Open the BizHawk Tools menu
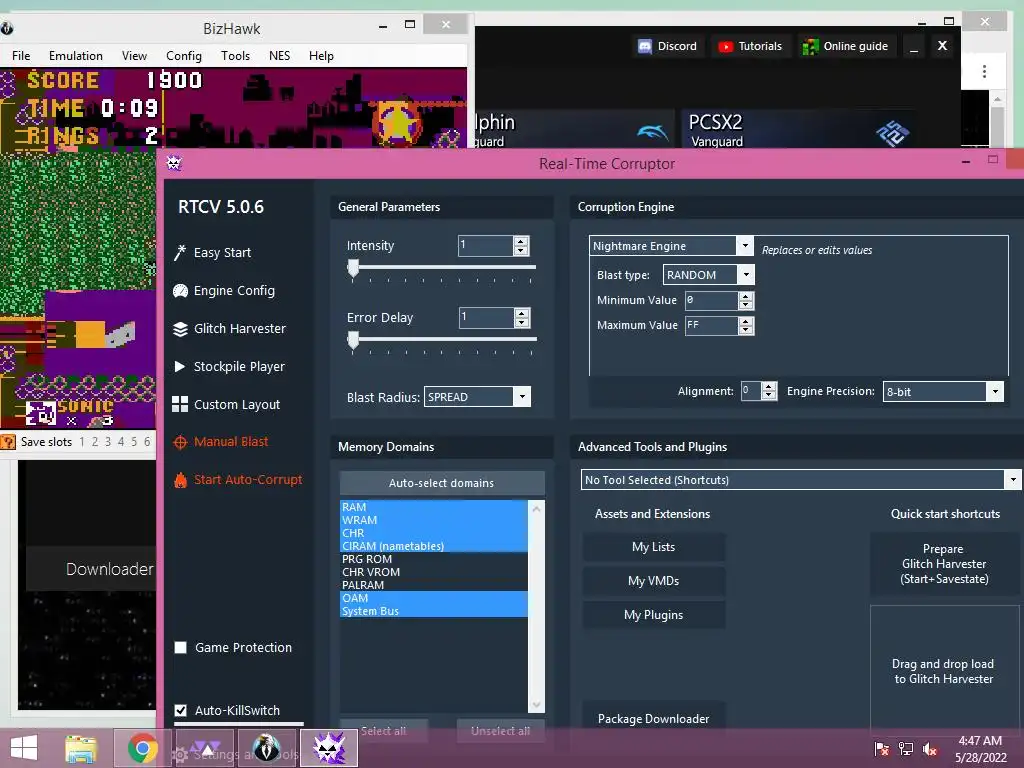 tap(235, 56)
